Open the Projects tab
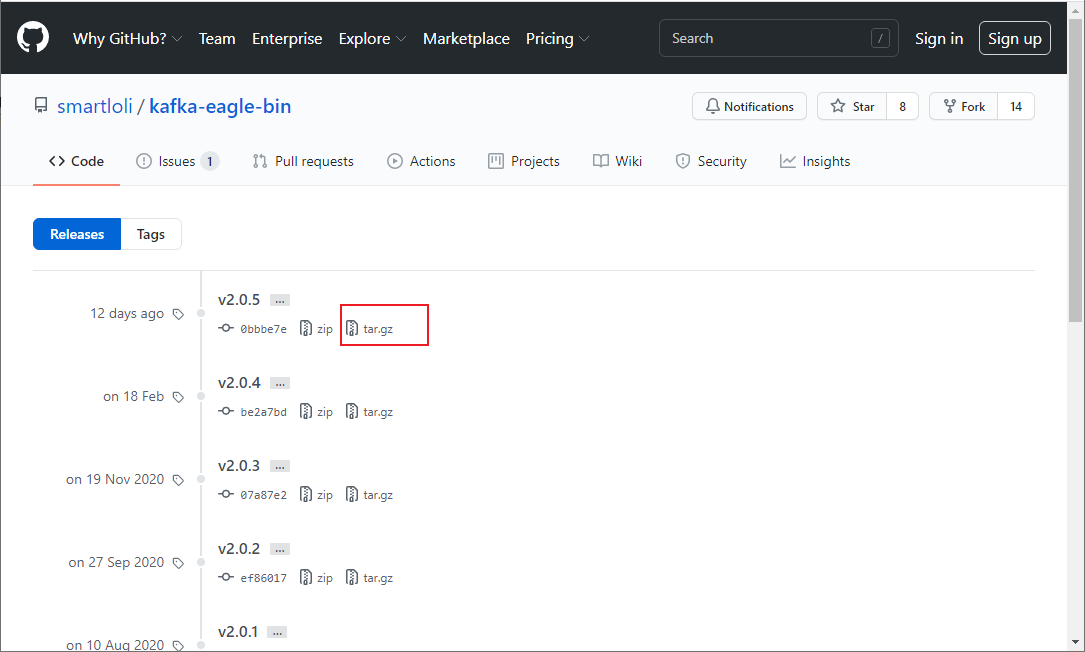Image resolution: width=1085 pixels, height=652 pixels. (524, 161)
